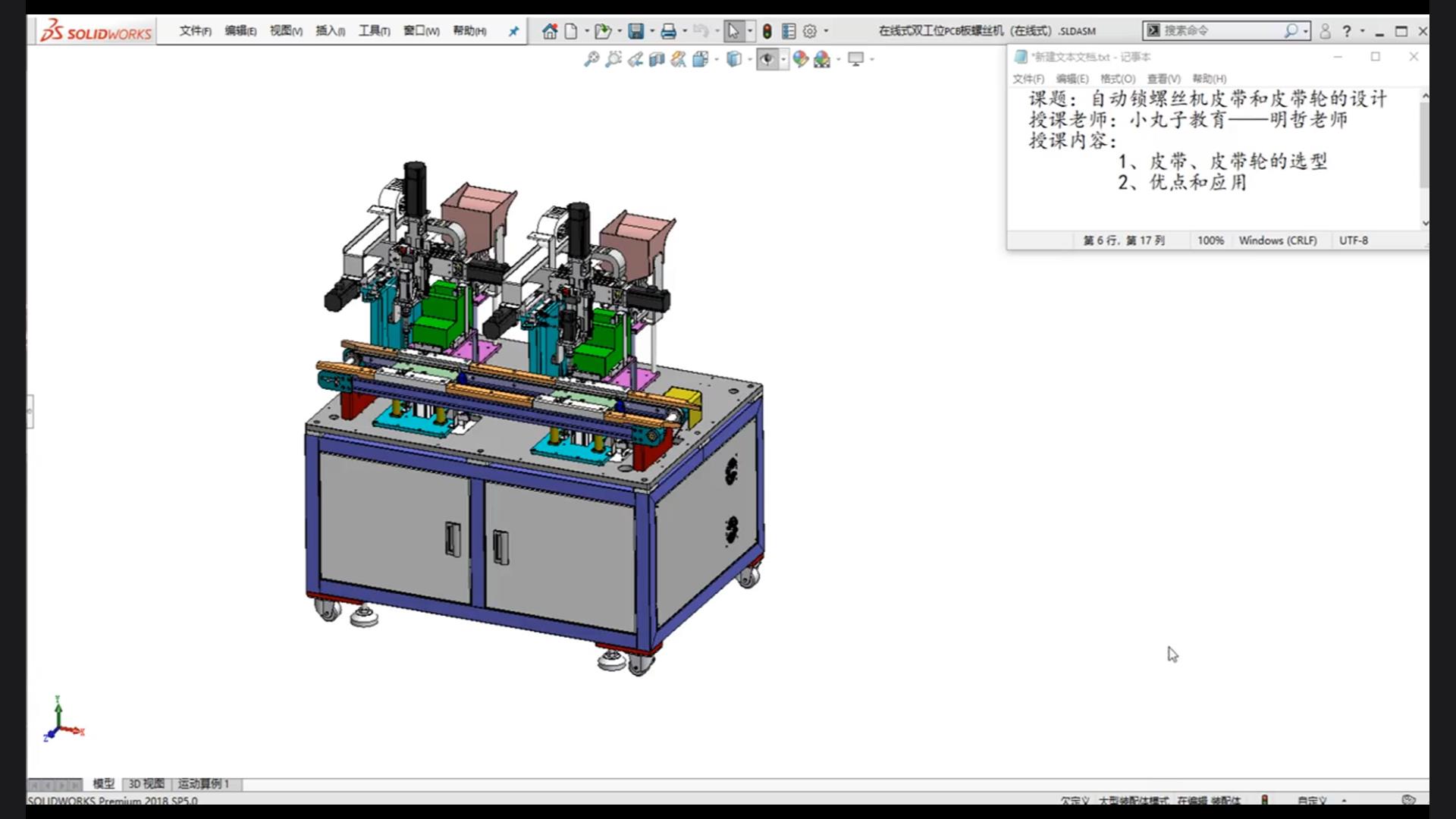This screenshot has height=819, width=1456.
Task: Save the assembly with the floppy disk icon
Action: 636,31
